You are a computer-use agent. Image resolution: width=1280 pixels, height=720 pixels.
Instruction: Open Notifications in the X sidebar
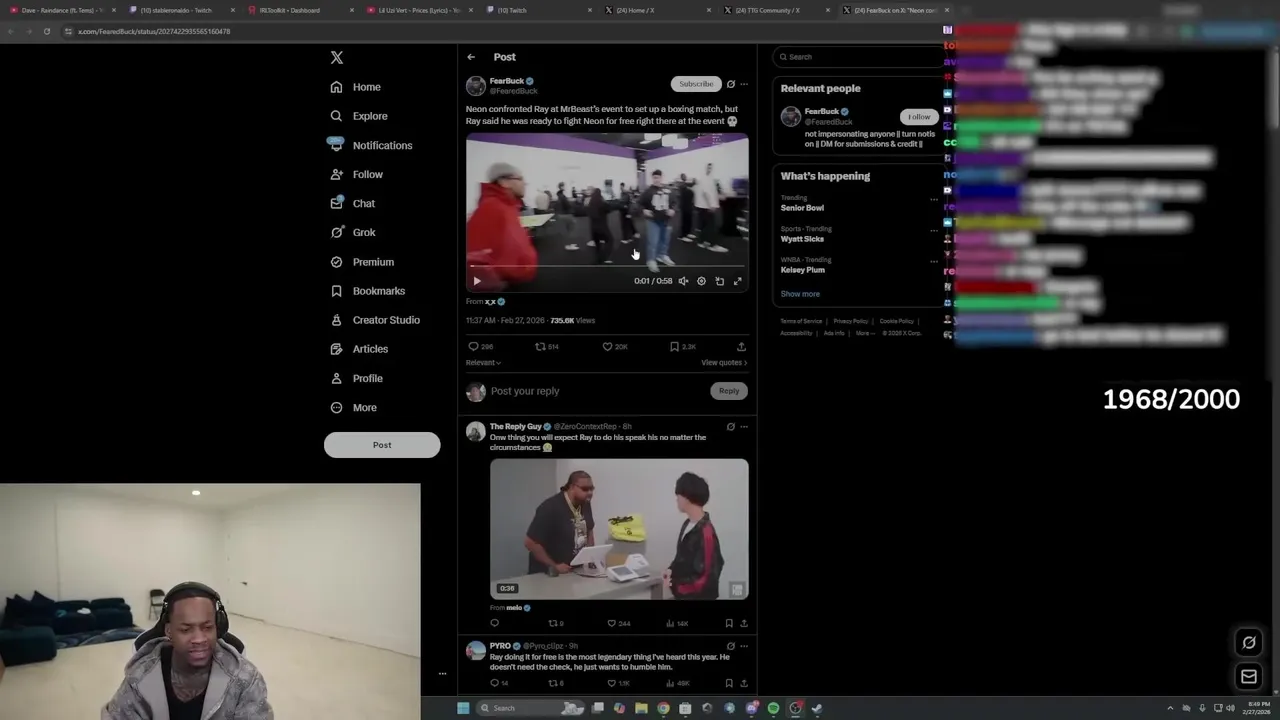point(370,145)
